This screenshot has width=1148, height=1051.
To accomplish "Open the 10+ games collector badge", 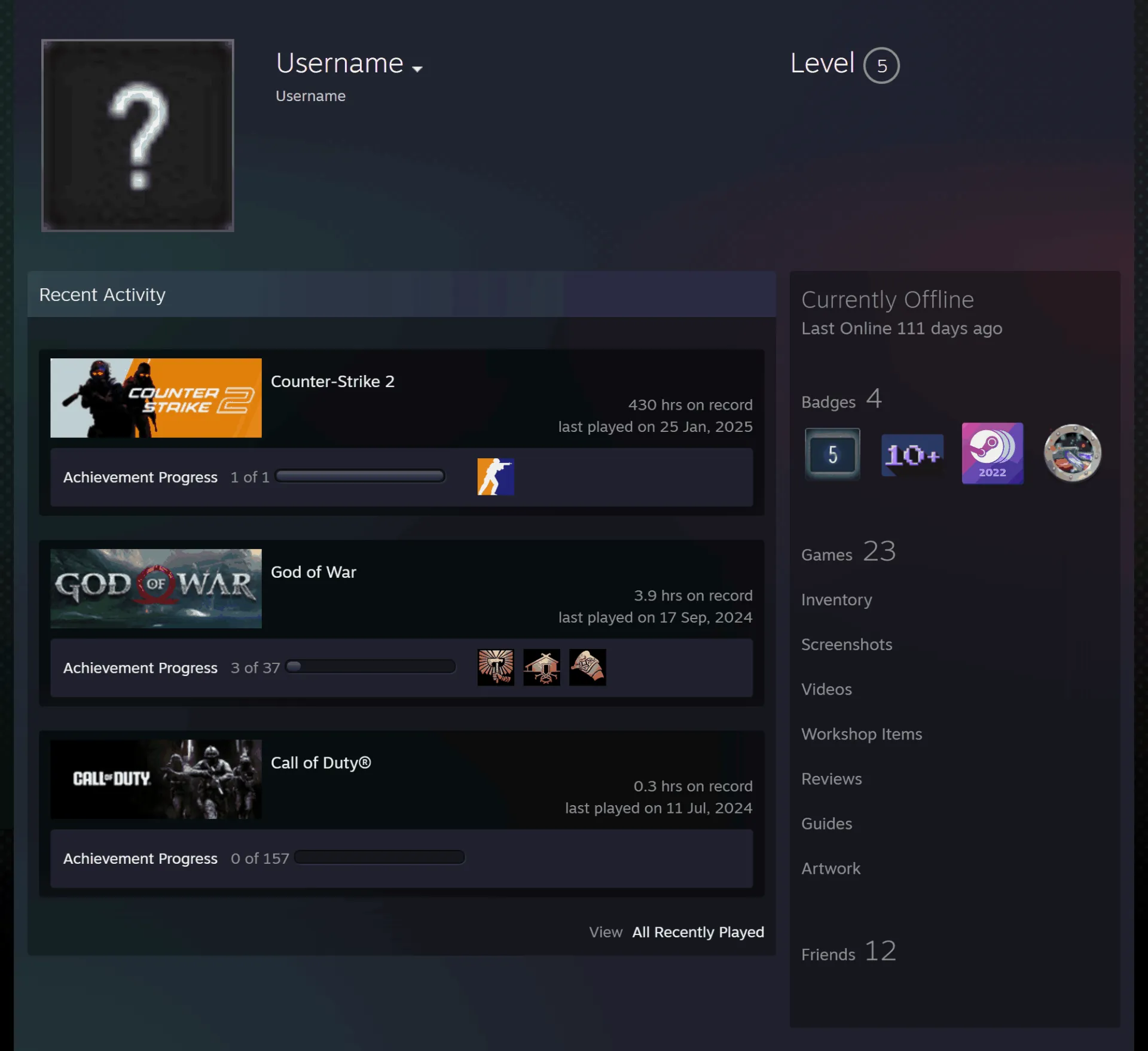I will click(912, 455).
